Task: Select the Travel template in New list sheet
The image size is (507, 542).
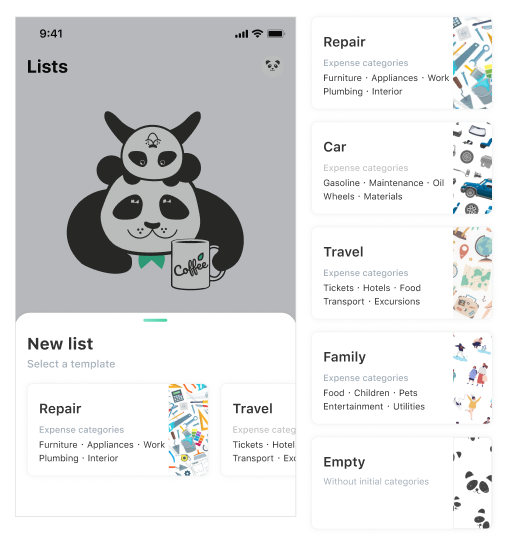Action: tap(258, 430)
